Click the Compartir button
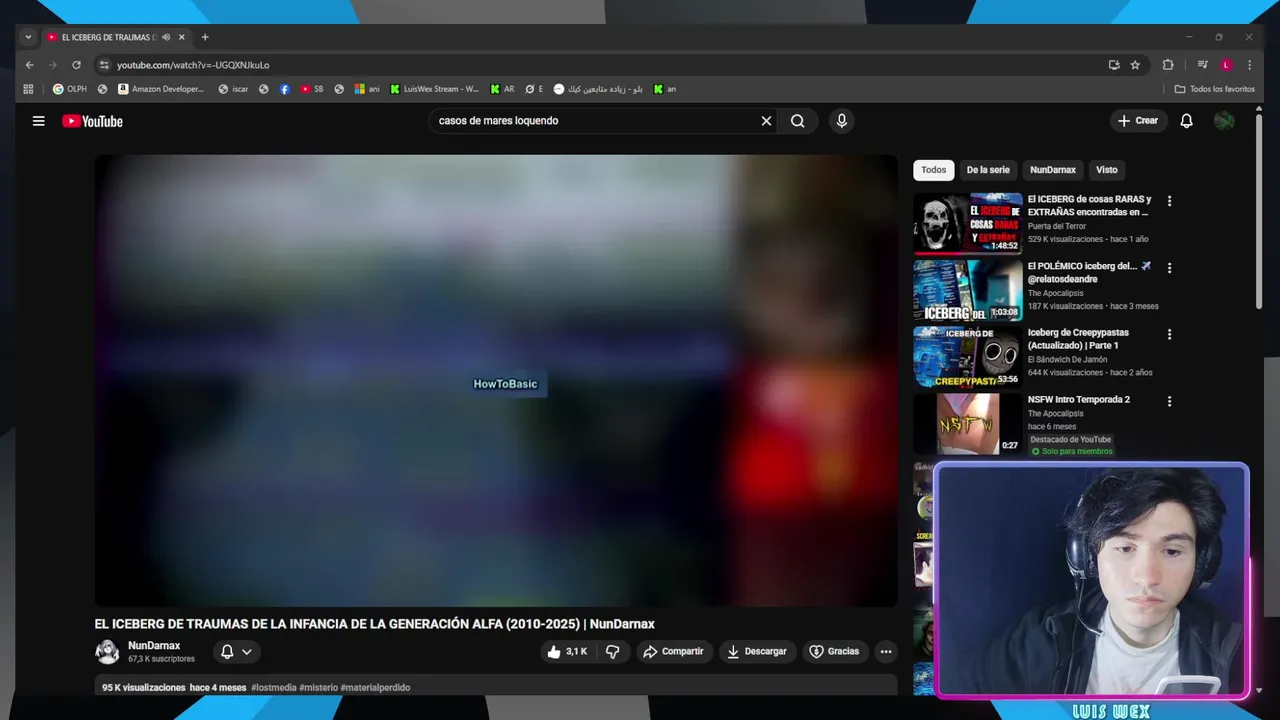Screen dimensions: 1280x720 pos(674,652)
